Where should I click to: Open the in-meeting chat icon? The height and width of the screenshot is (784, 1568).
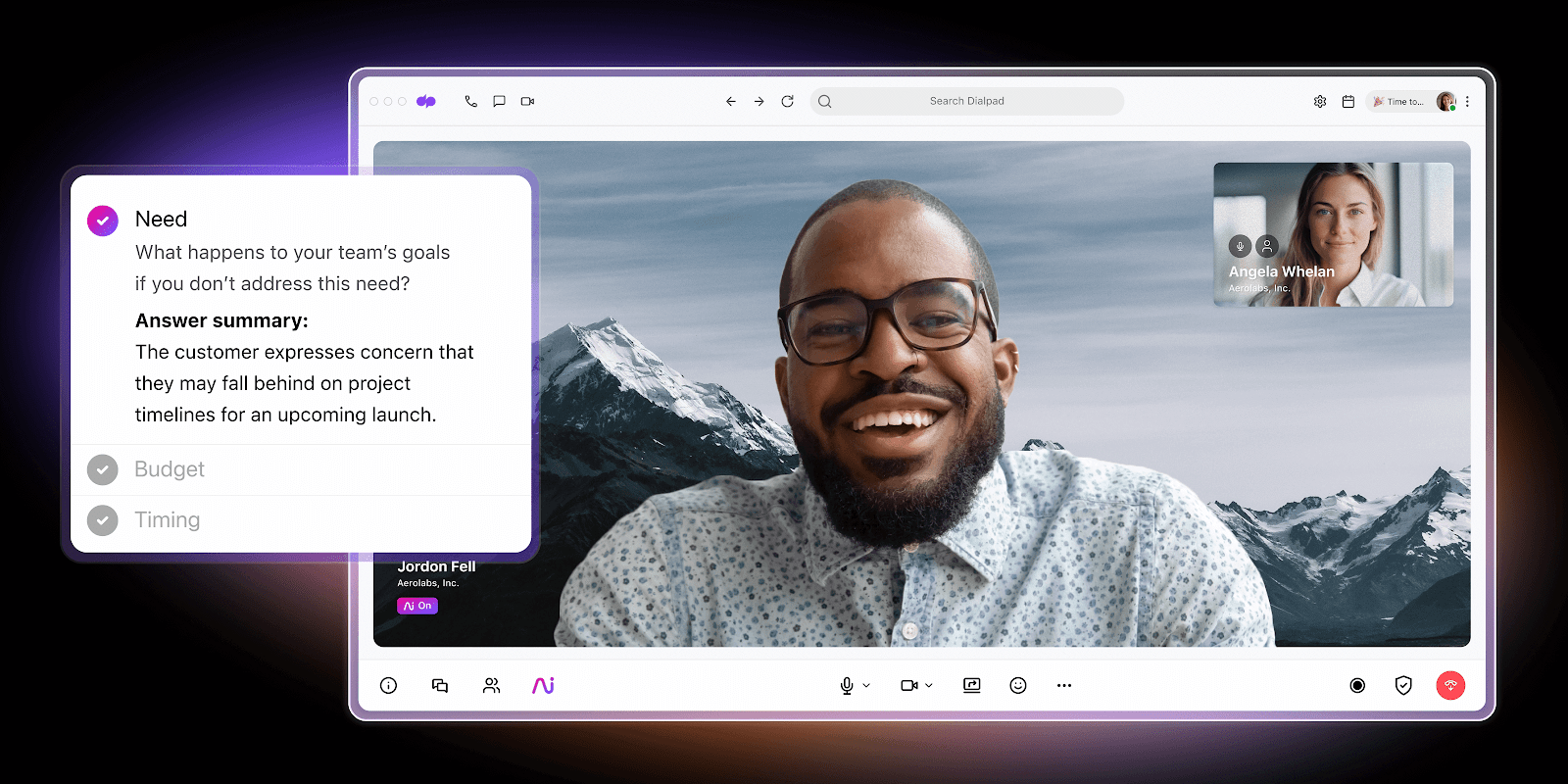(x=440, y=685)
